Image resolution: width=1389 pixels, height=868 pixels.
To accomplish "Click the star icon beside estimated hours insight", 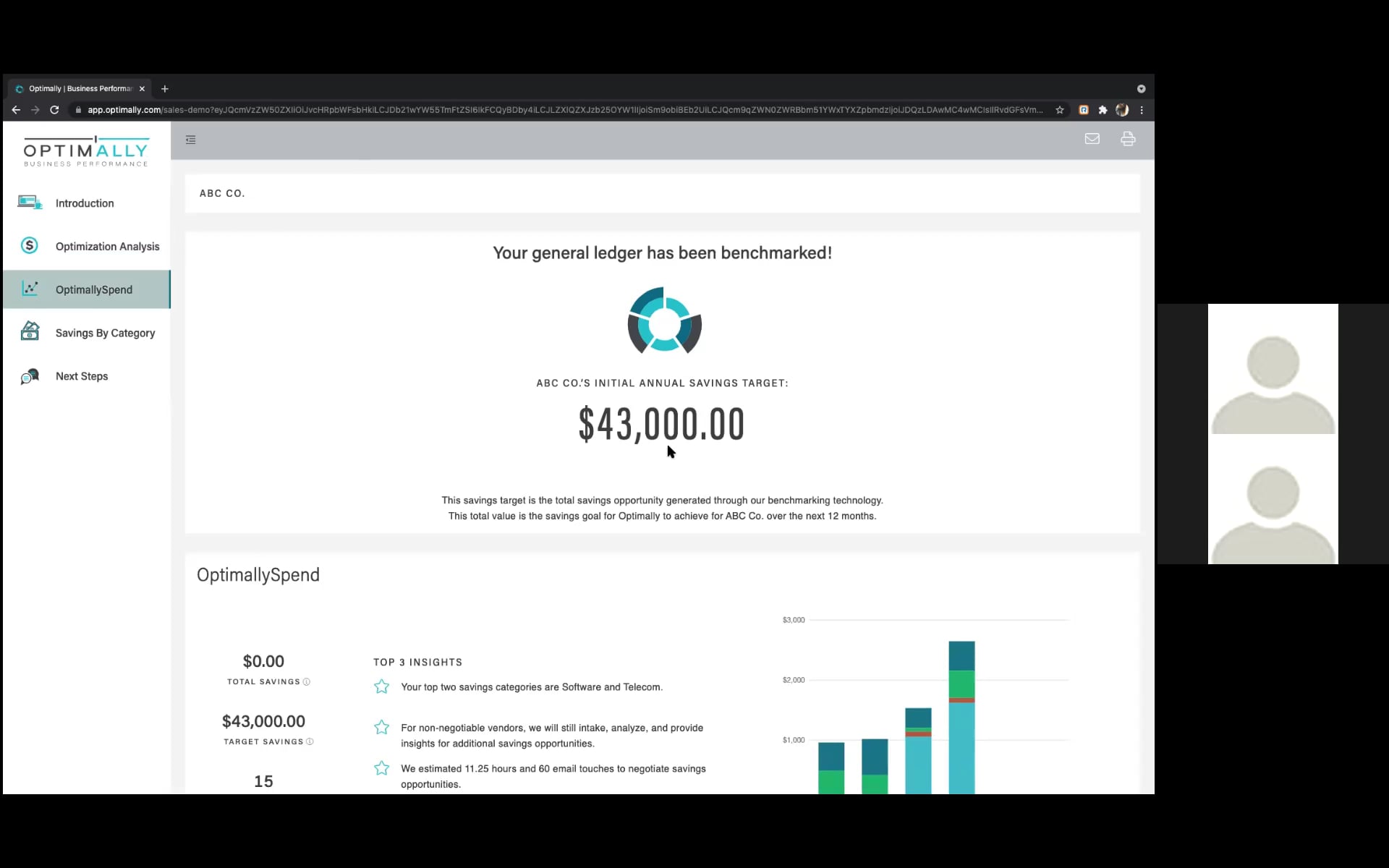I will [x=381, y=768].
